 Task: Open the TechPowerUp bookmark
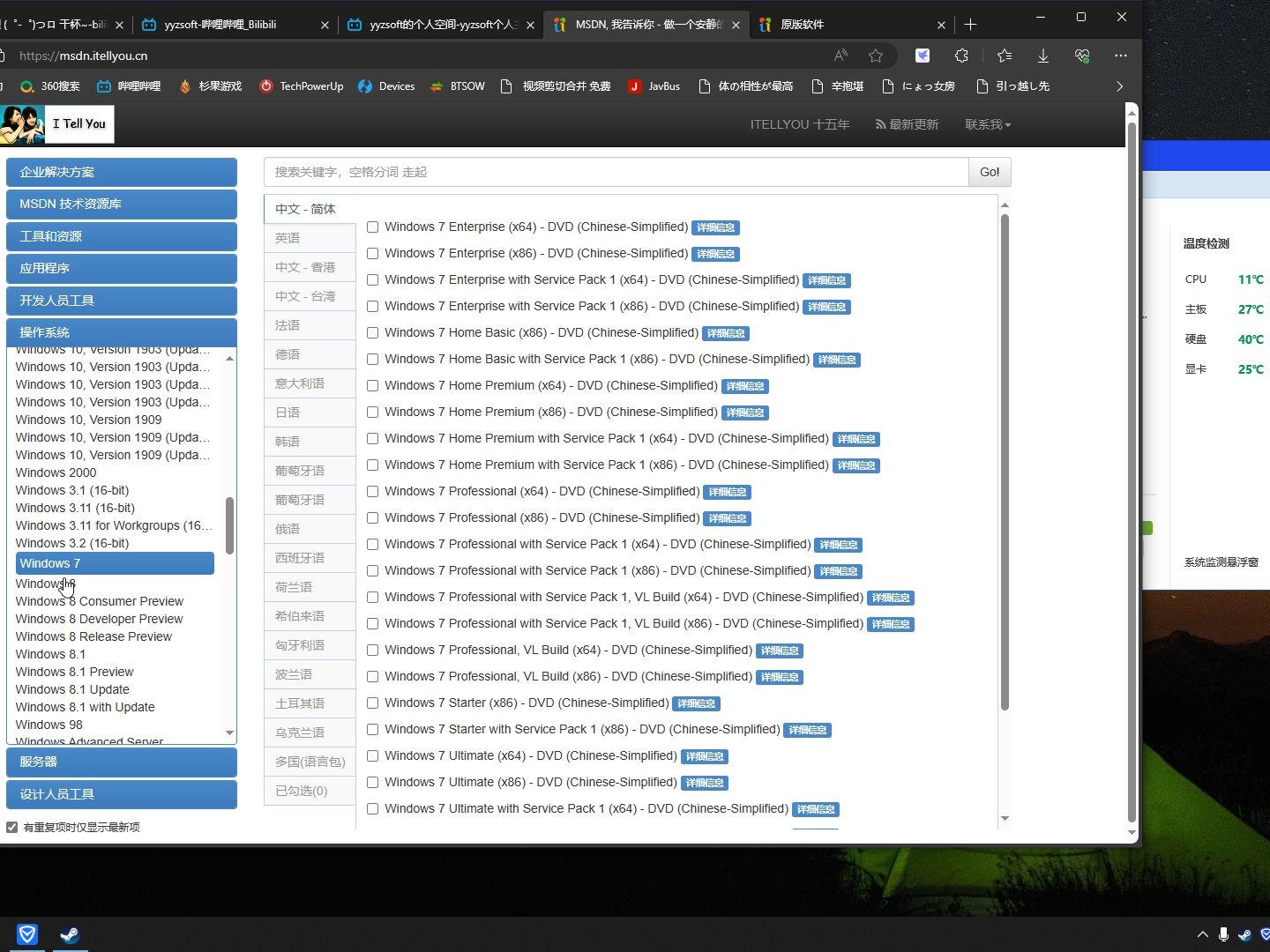click(302, 86)
